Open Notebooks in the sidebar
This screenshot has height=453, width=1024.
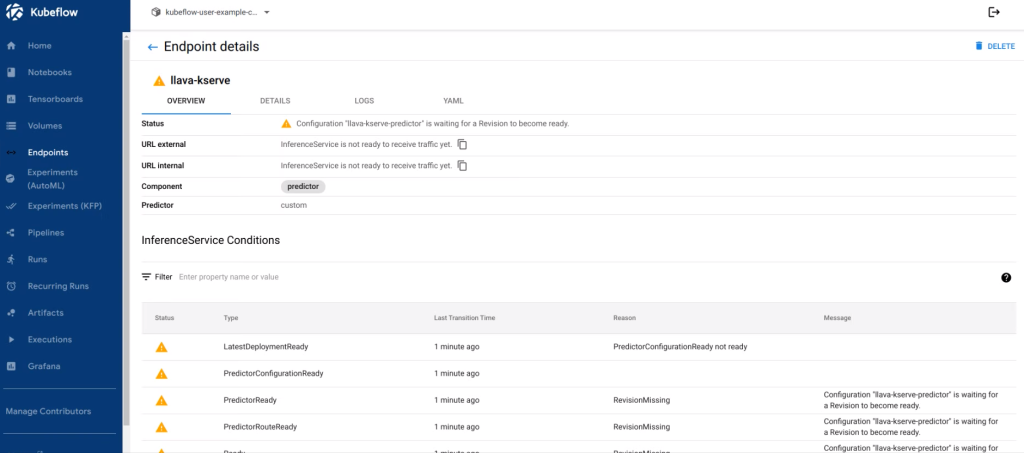[x=50, y=73]
